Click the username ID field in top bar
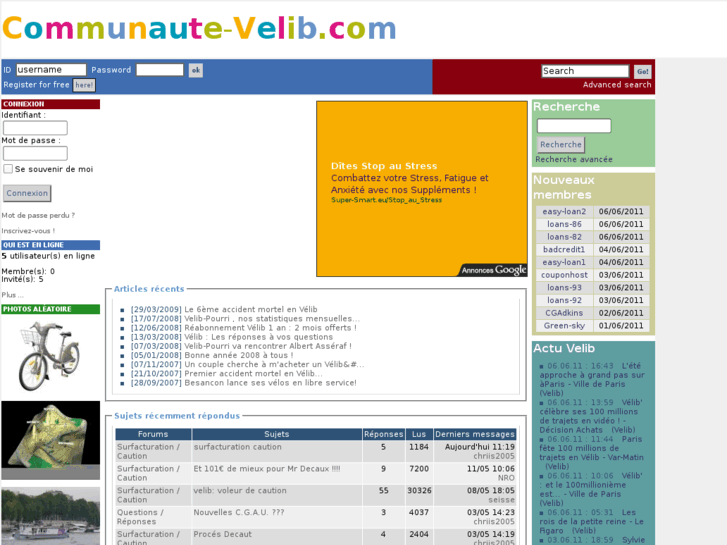This screenshot has height=545, width=727. pos(51,70)
